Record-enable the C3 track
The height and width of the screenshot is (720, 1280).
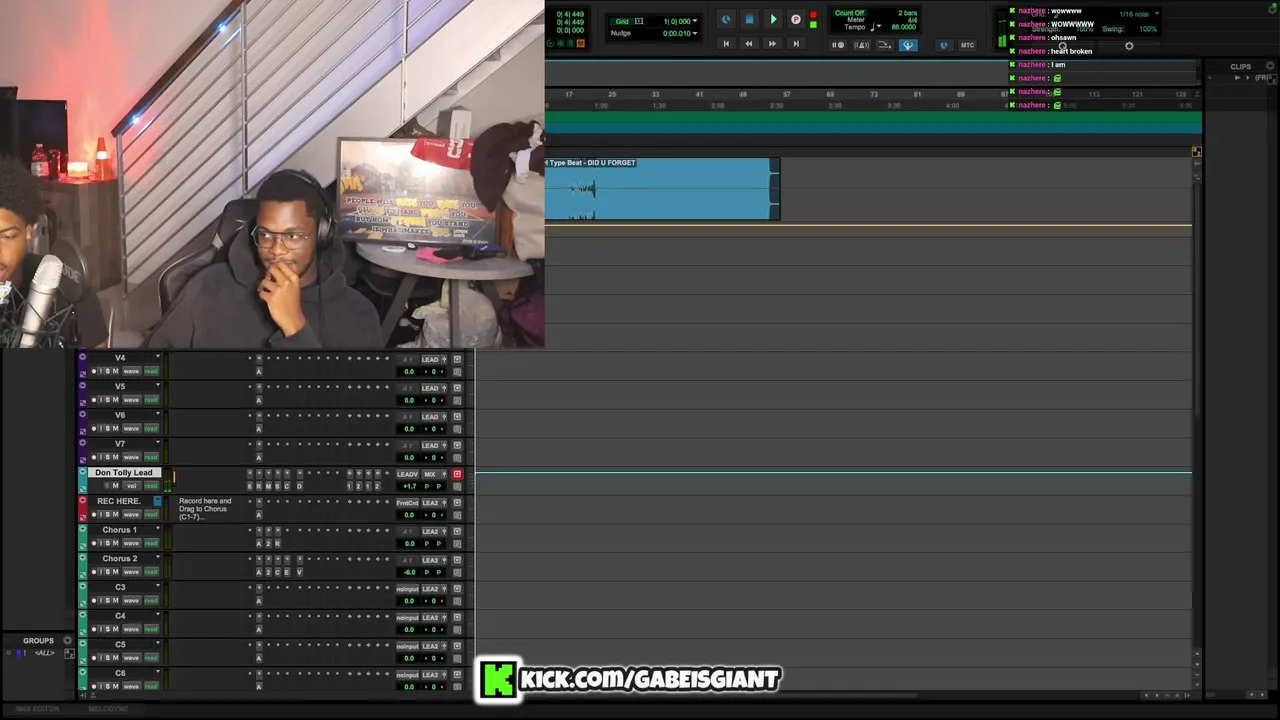(x=94, y=601)
